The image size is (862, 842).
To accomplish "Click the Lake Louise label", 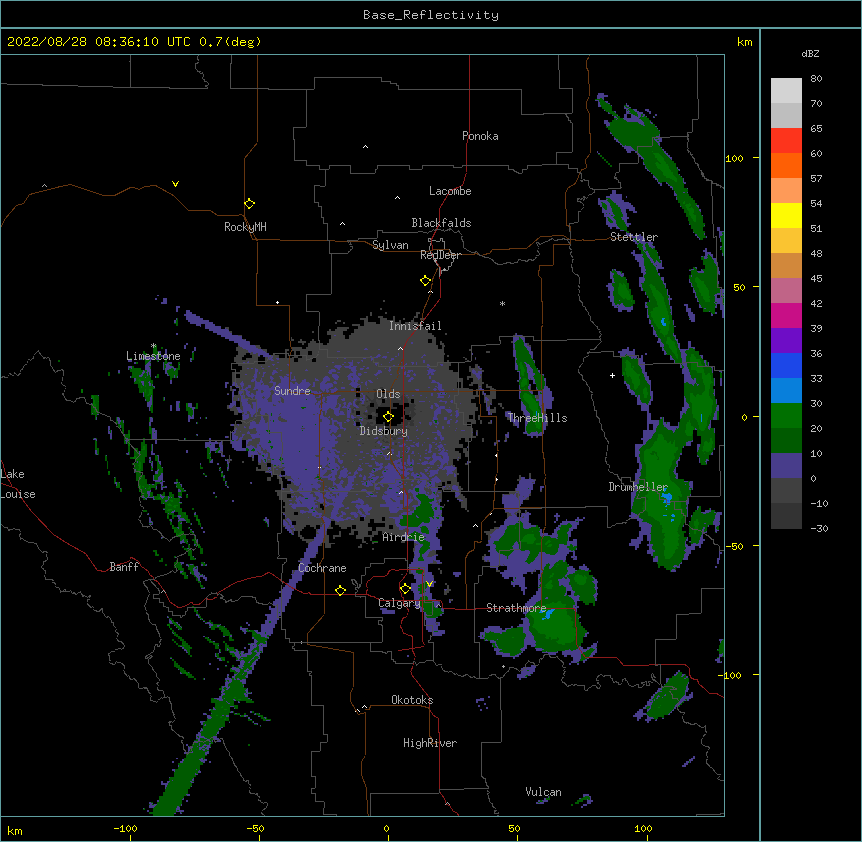I will 18,484.
